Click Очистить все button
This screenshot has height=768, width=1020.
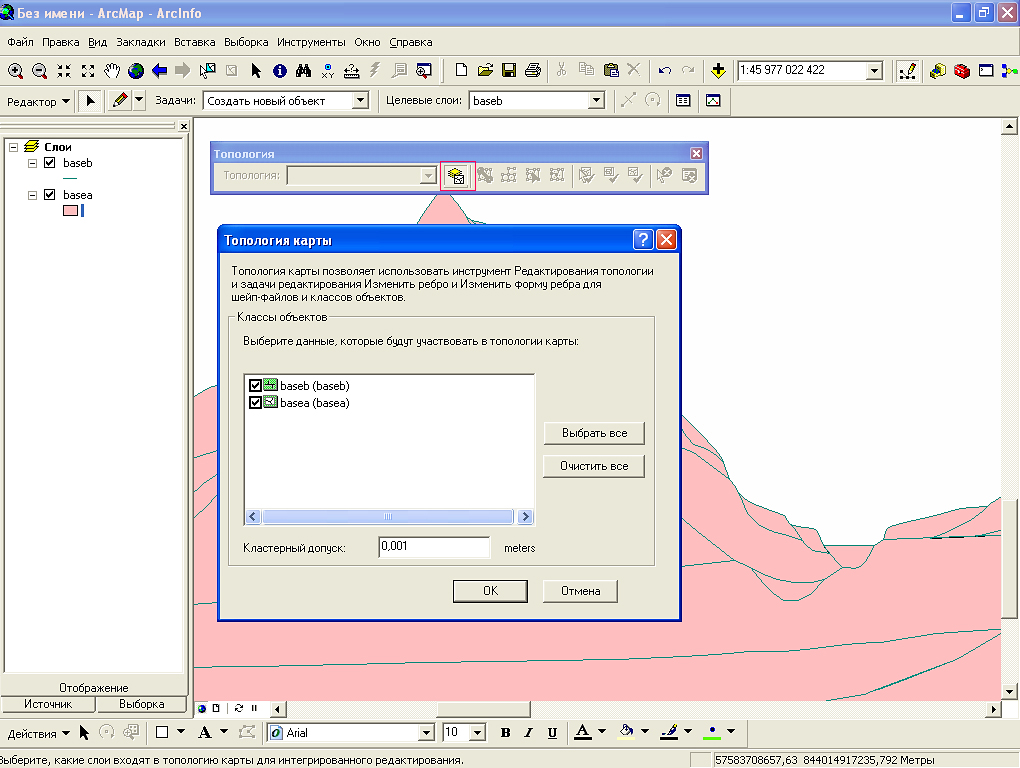tap(594, 466)
